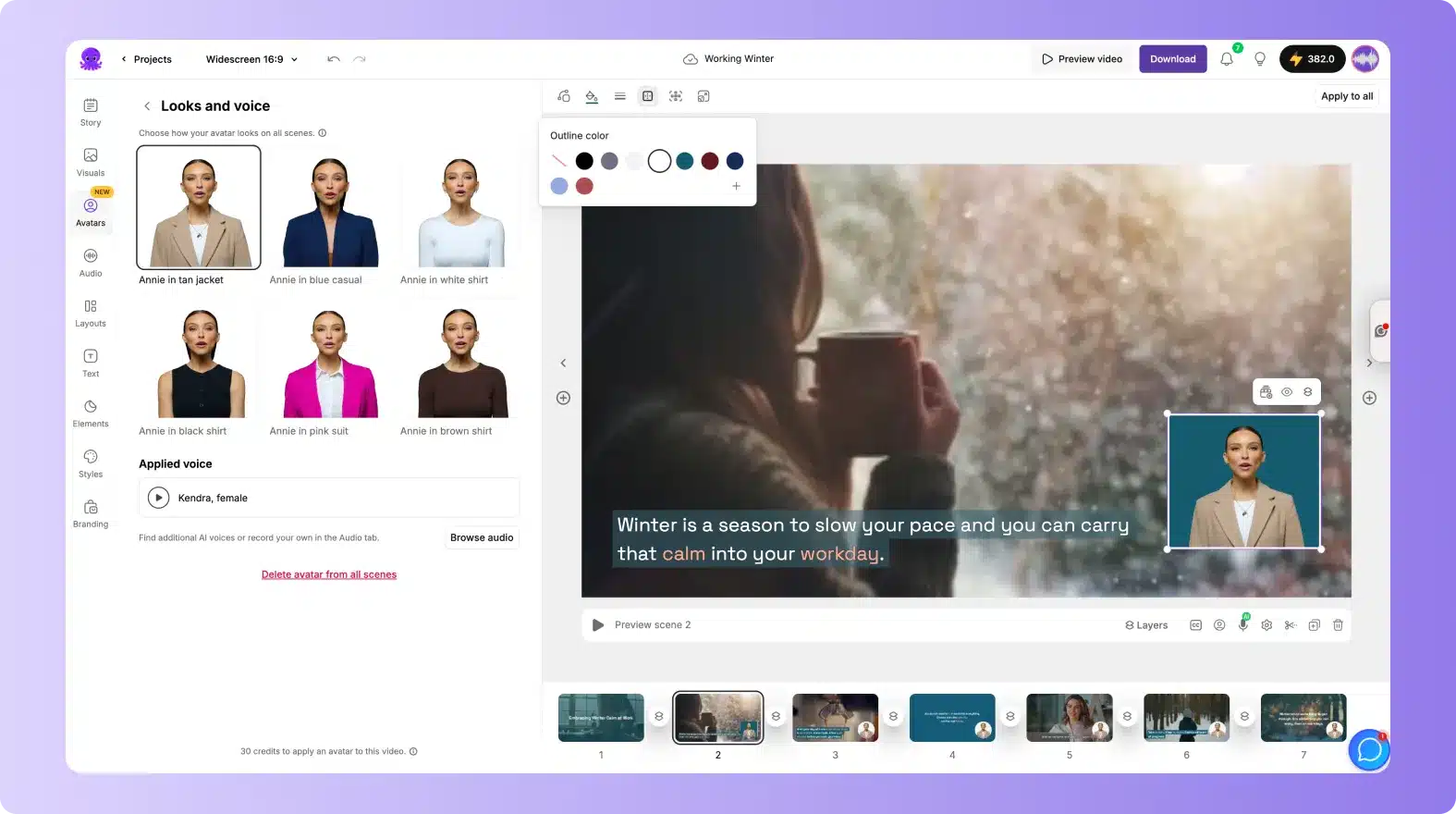Select the Annie in blue casual avatar

[329, 209]
